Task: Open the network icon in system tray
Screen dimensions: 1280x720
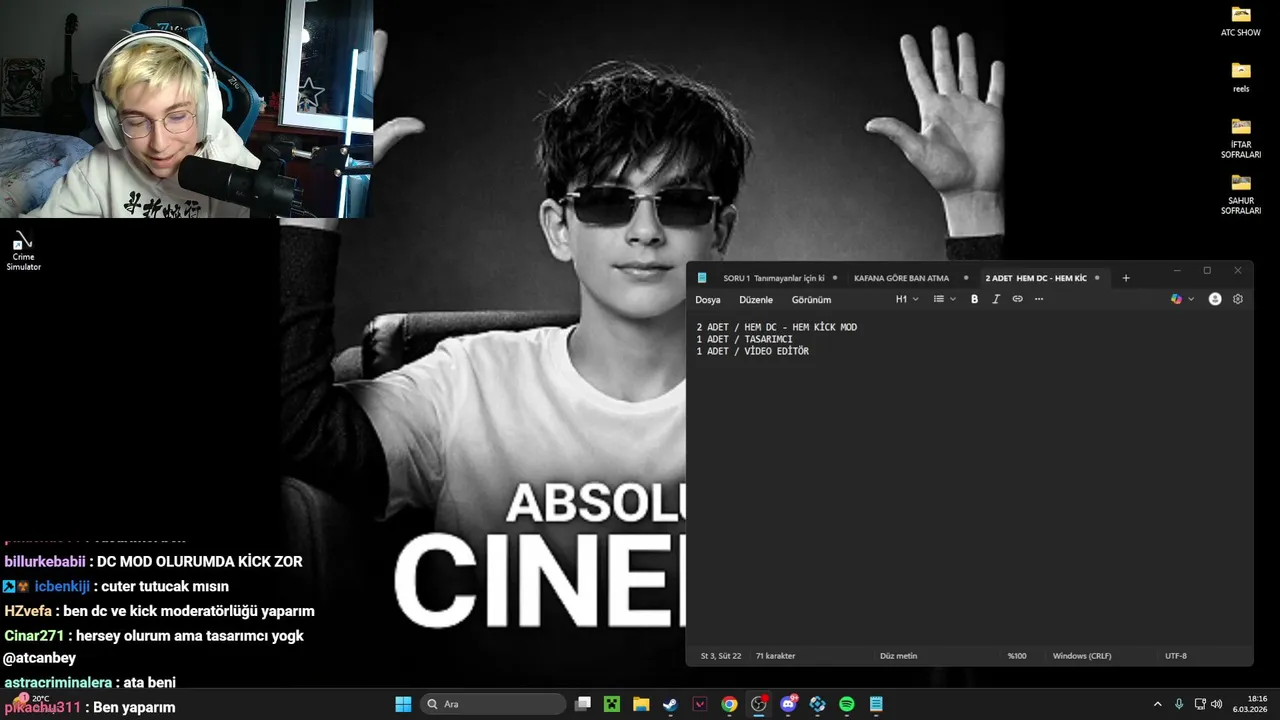Action: 1200,704
